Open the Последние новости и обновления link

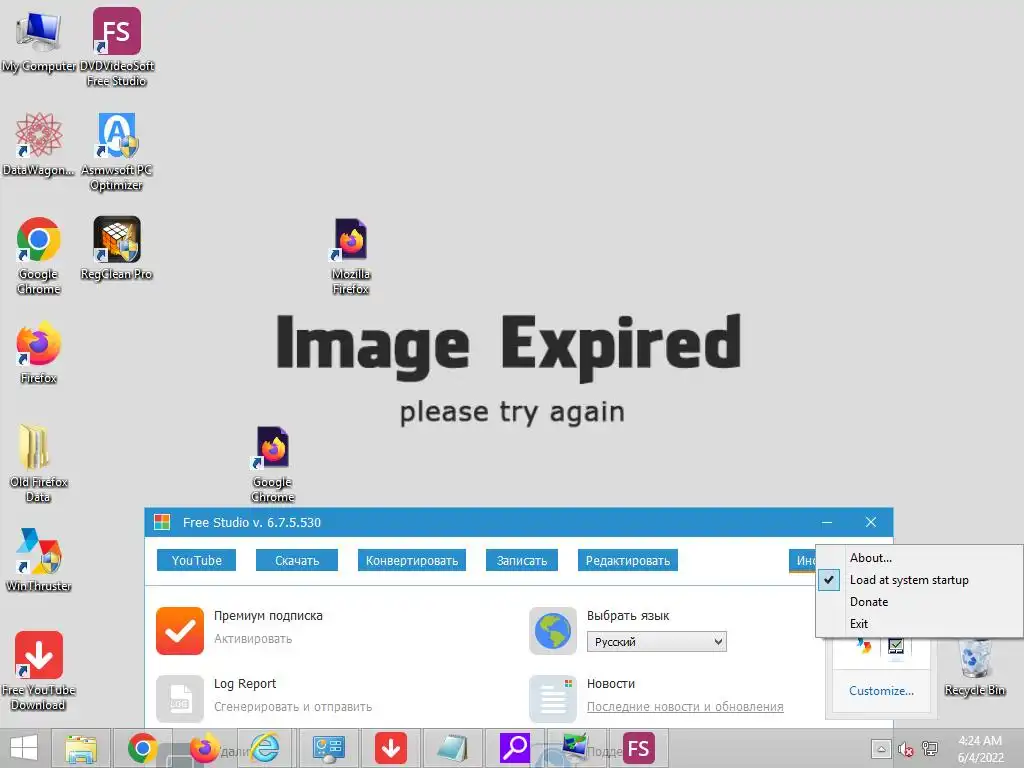tap(685, 707)
